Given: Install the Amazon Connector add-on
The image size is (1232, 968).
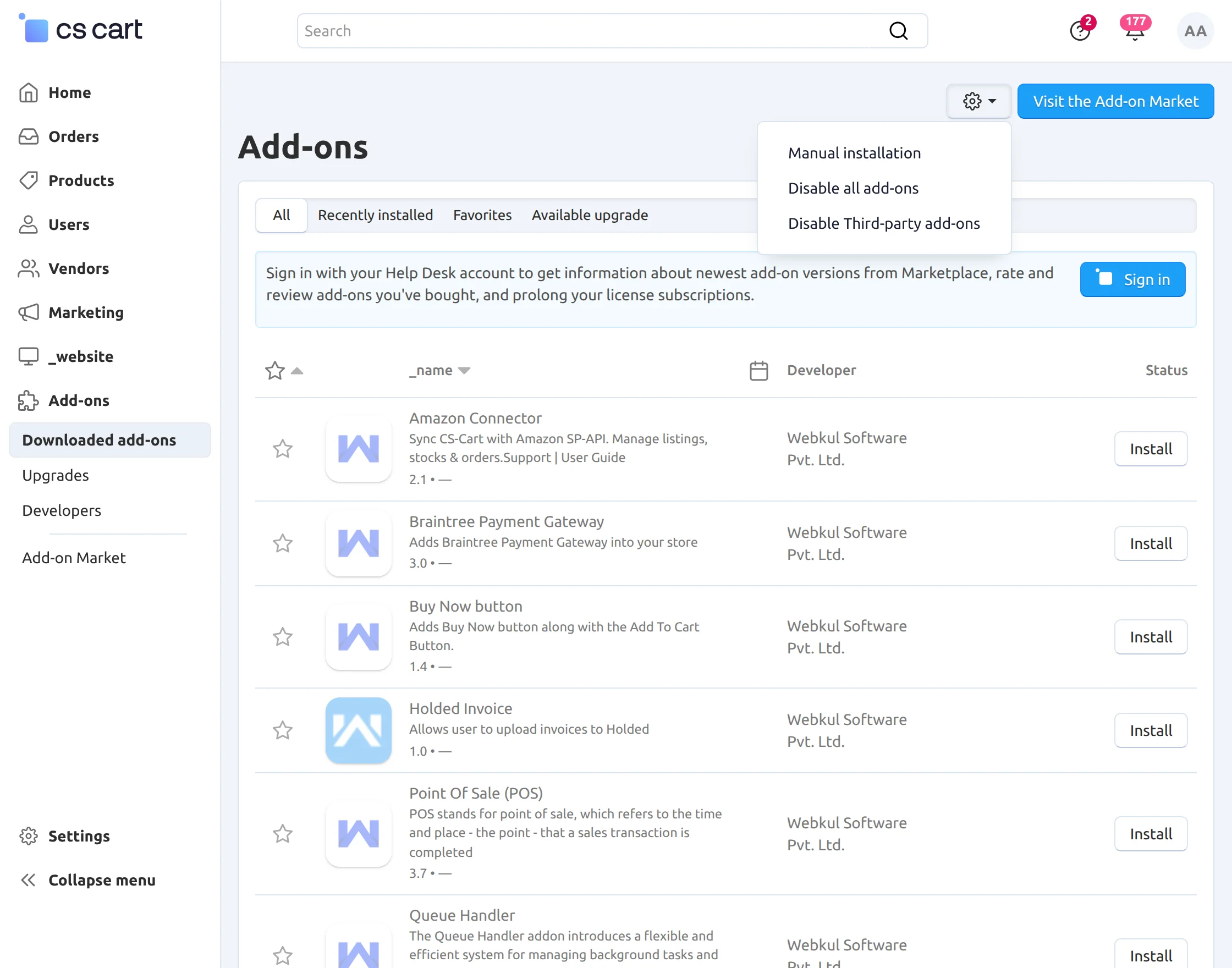Looking at the screenshot, I should [x=1151, y=449].
